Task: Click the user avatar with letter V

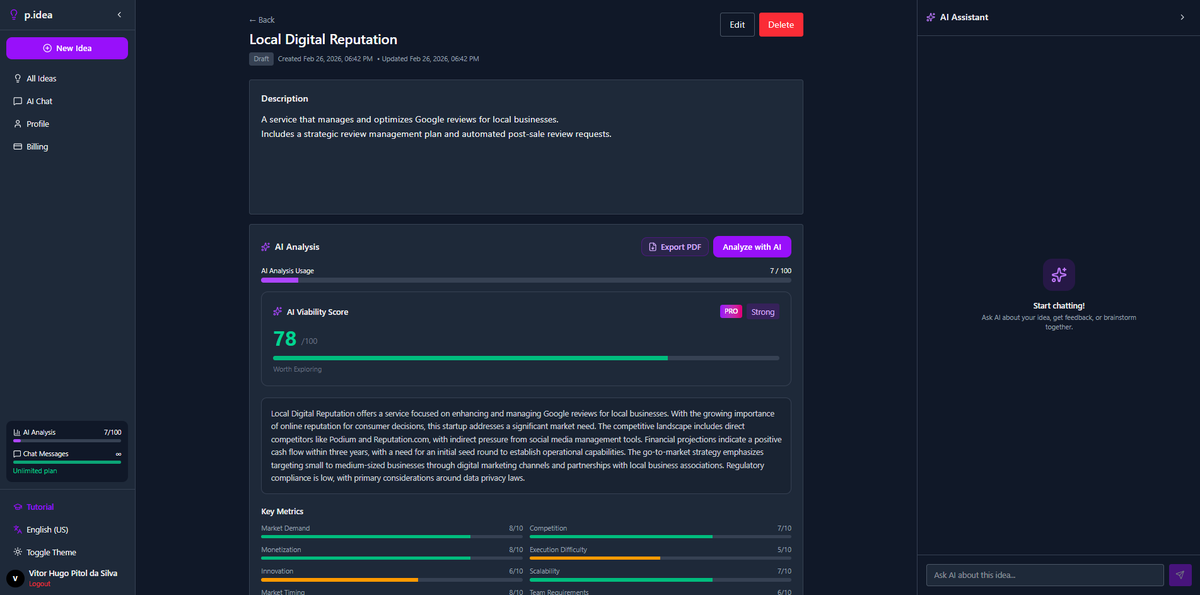Action: [15, 578]
